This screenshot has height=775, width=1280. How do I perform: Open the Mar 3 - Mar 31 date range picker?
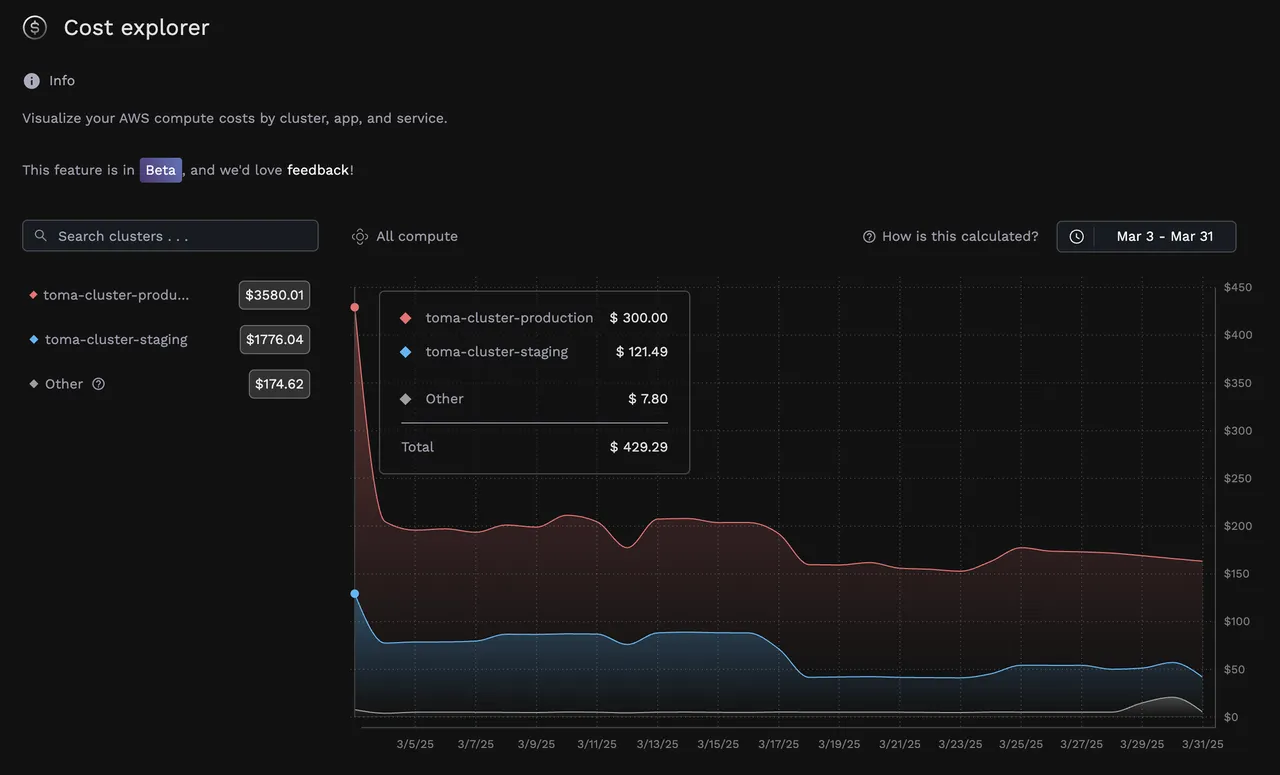click(1146, 237)
